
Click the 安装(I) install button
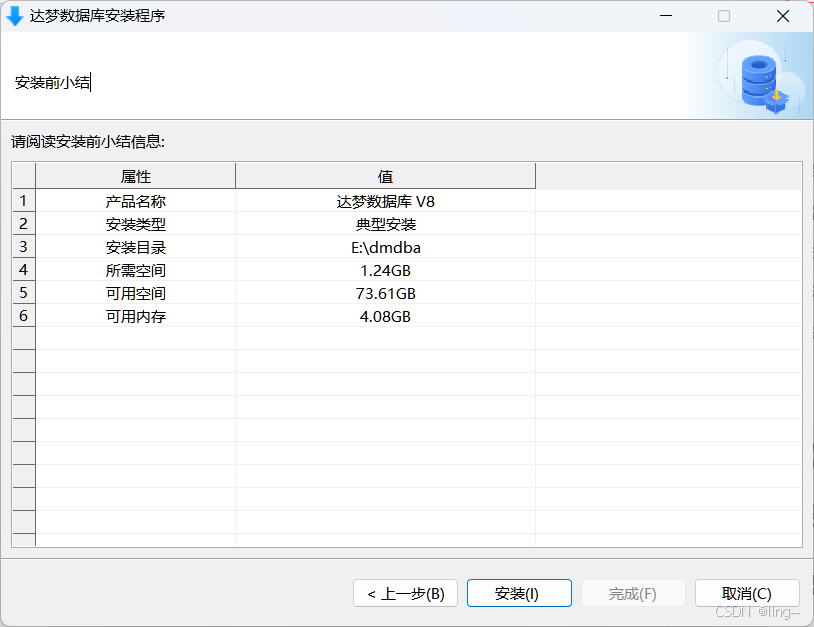[x=519, y=593]
